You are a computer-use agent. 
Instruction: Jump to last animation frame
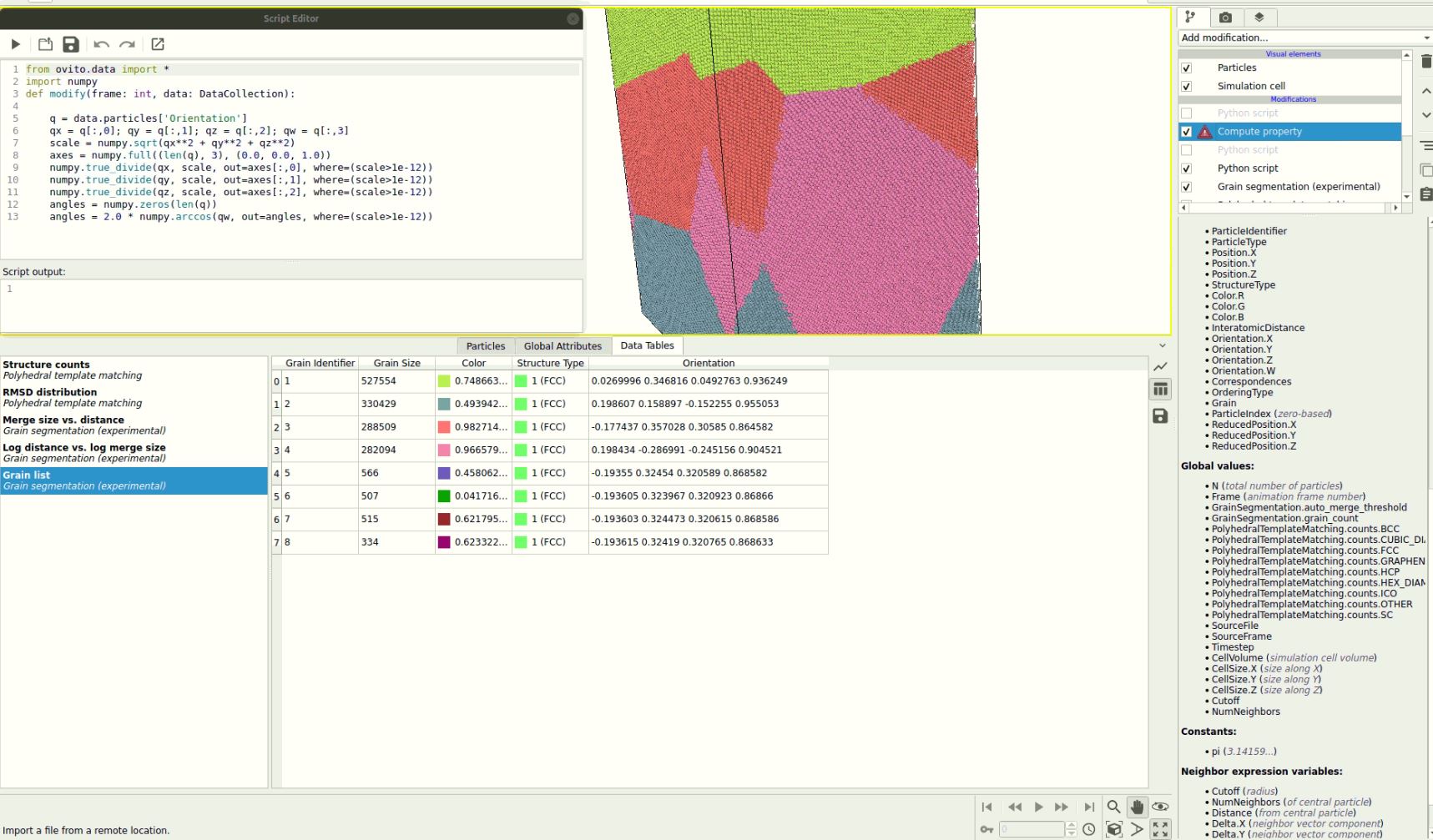click(x=1089, y=807)
